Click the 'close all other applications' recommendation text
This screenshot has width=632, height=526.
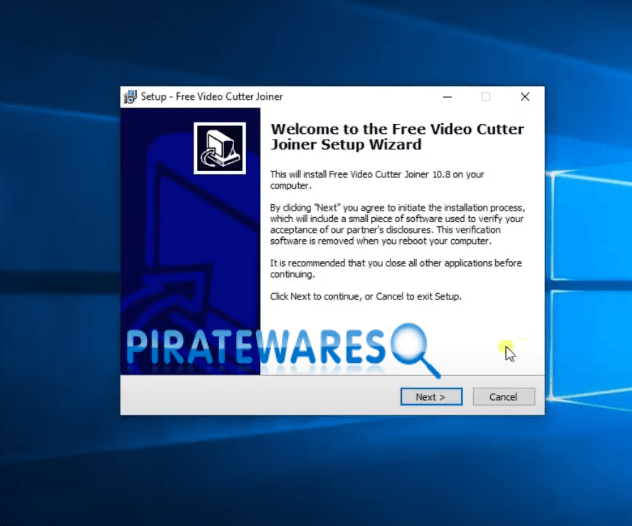coord(396,268)
